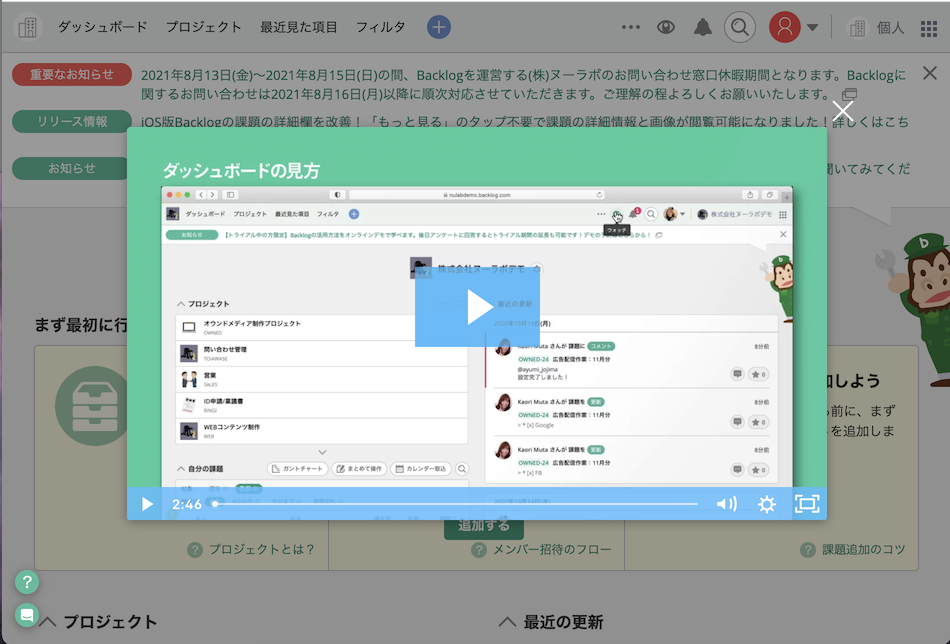Click the project drawer icon in card
The height and width of the screenshot is (644, 950).
tap(91, 406)
